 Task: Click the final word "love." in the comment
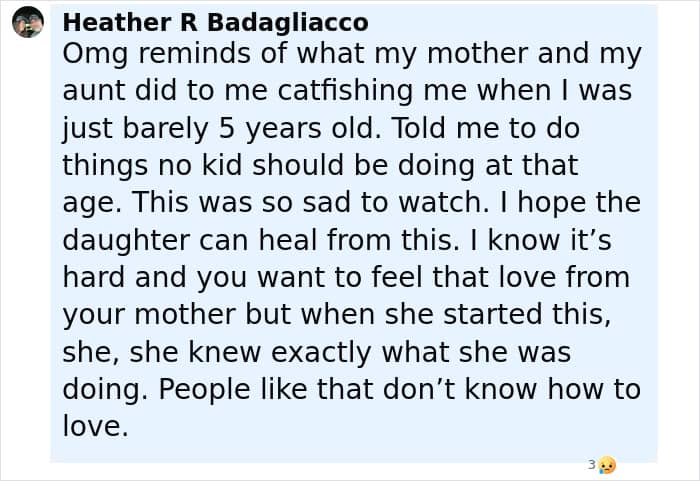[x=96, y=426]
